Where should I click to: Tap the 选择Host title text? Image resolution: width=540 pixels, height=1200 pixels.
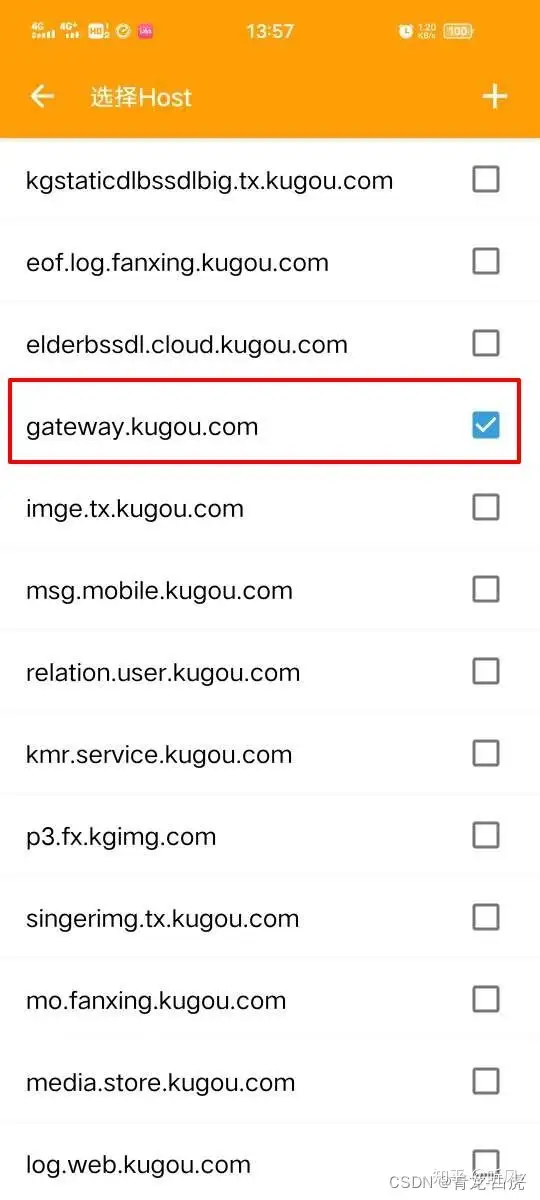[141, 97]
